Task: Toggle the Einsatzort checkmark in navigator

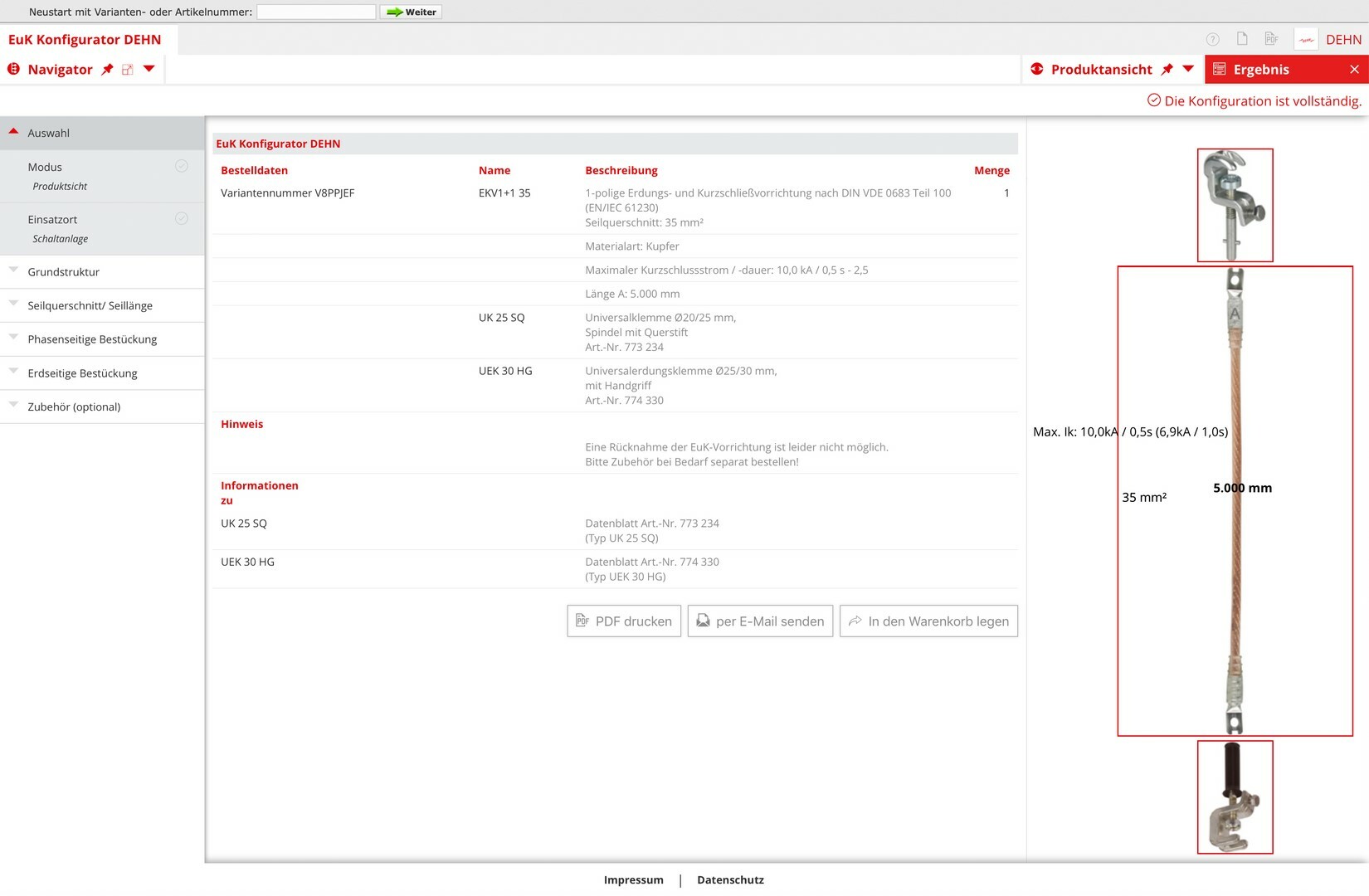Action: [182, 219]
